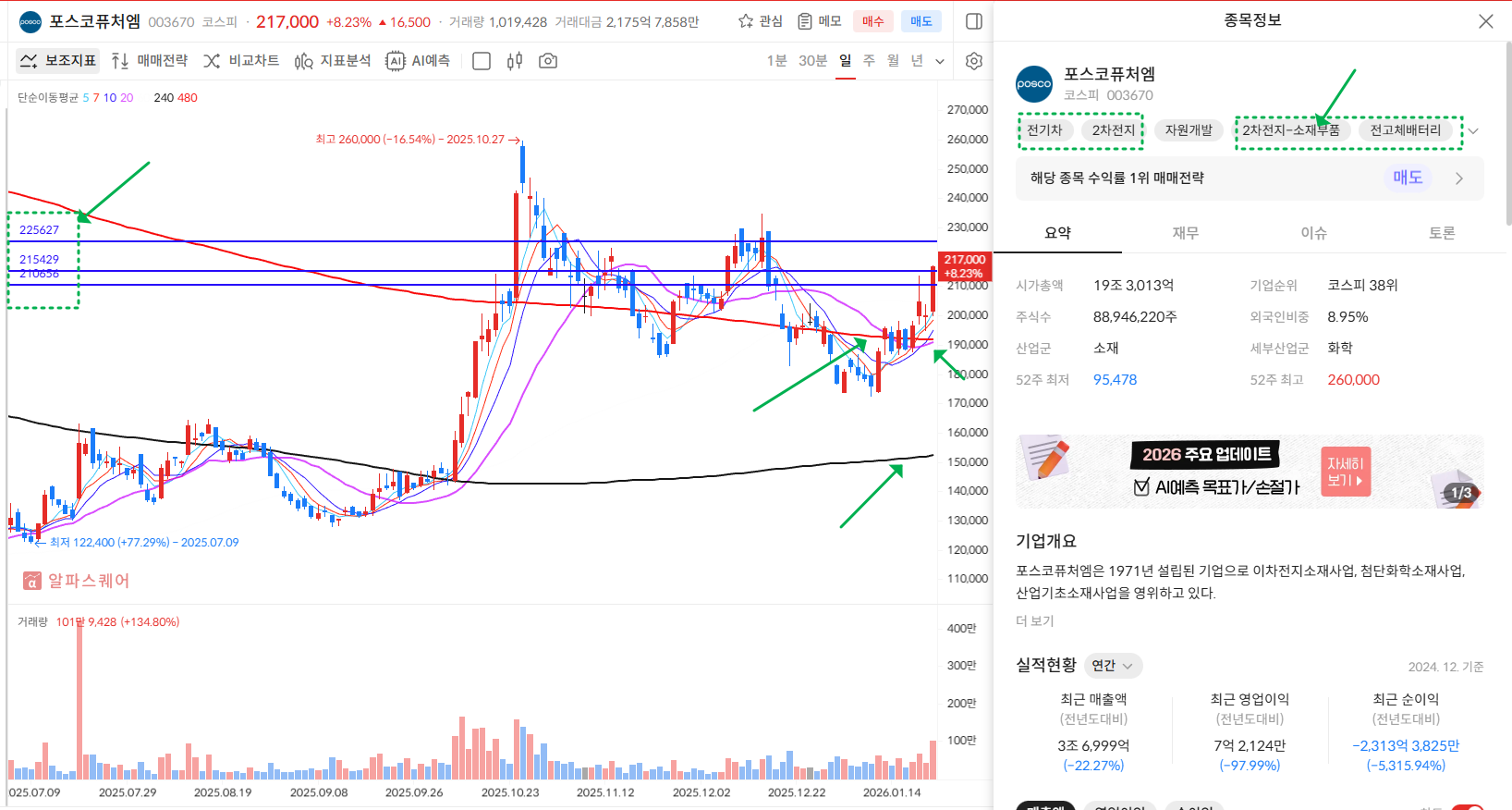The height and width of the screenshot is (810, 1512).
Task: Click the candlestick chart type icon
Action: point(515,61)
